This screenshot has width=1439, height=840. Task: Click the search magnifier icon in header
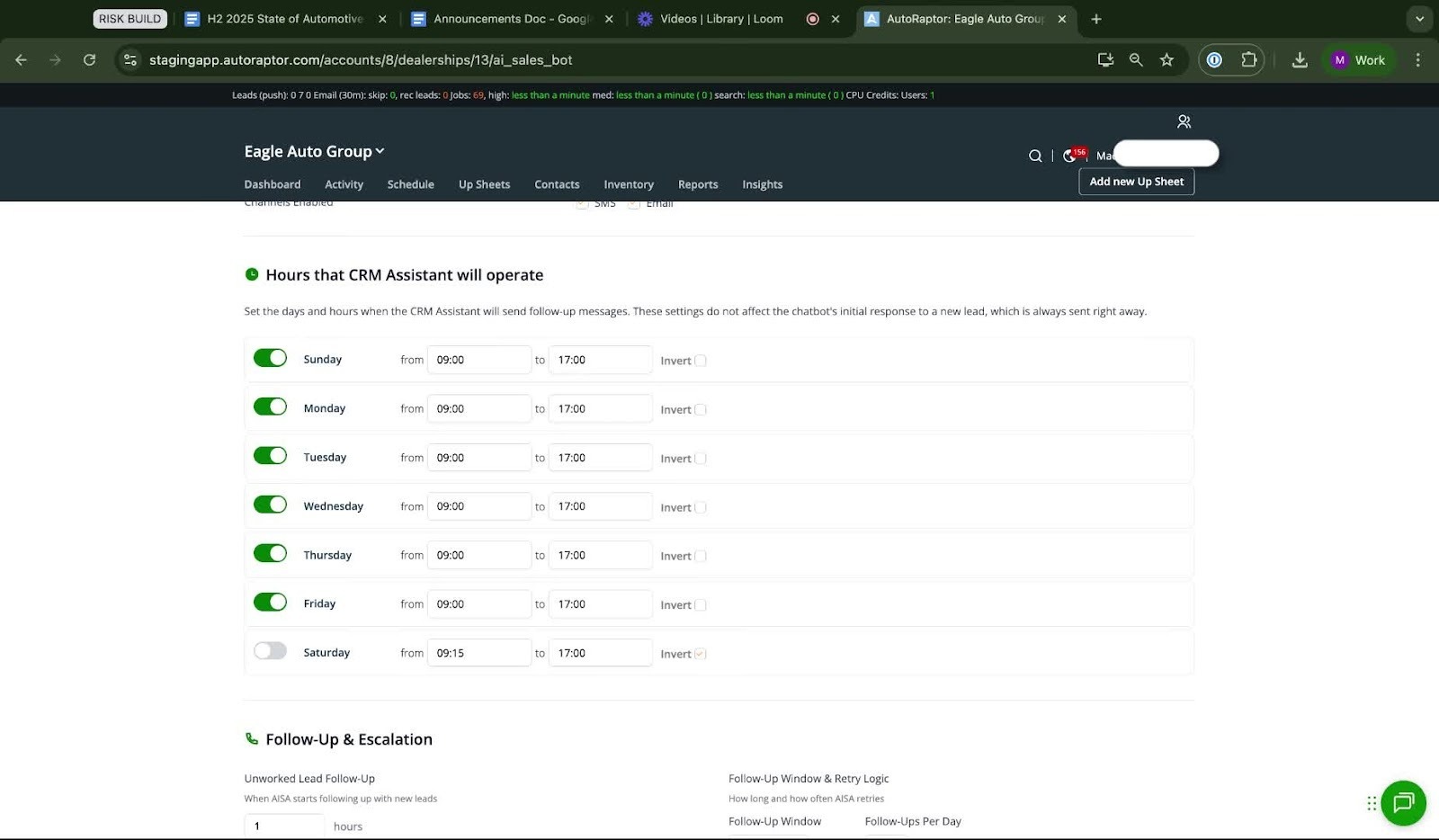1035,156
